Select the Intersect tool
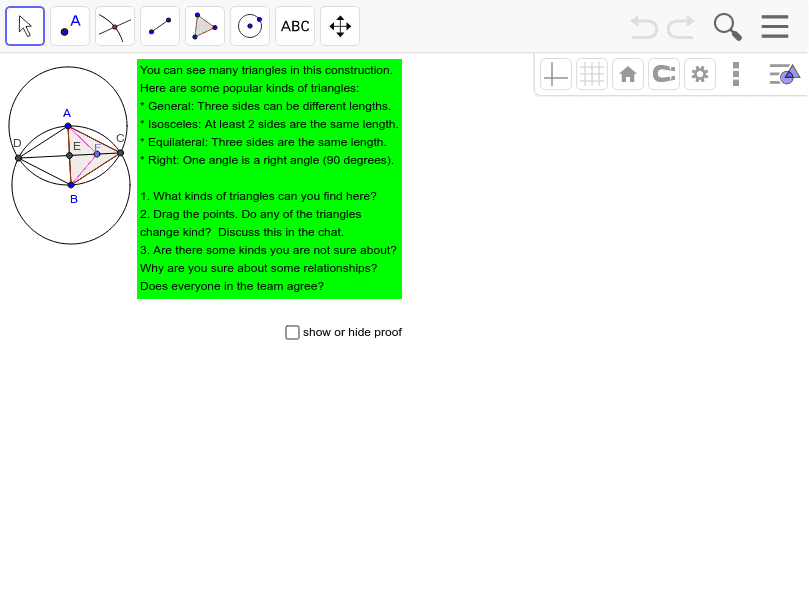 tap(115, 26)
